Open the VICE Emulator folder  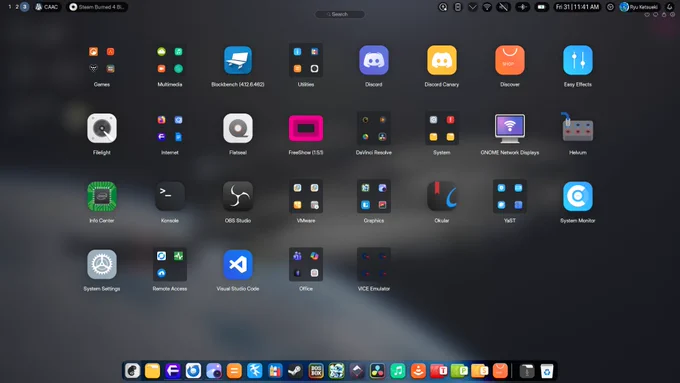374,265
